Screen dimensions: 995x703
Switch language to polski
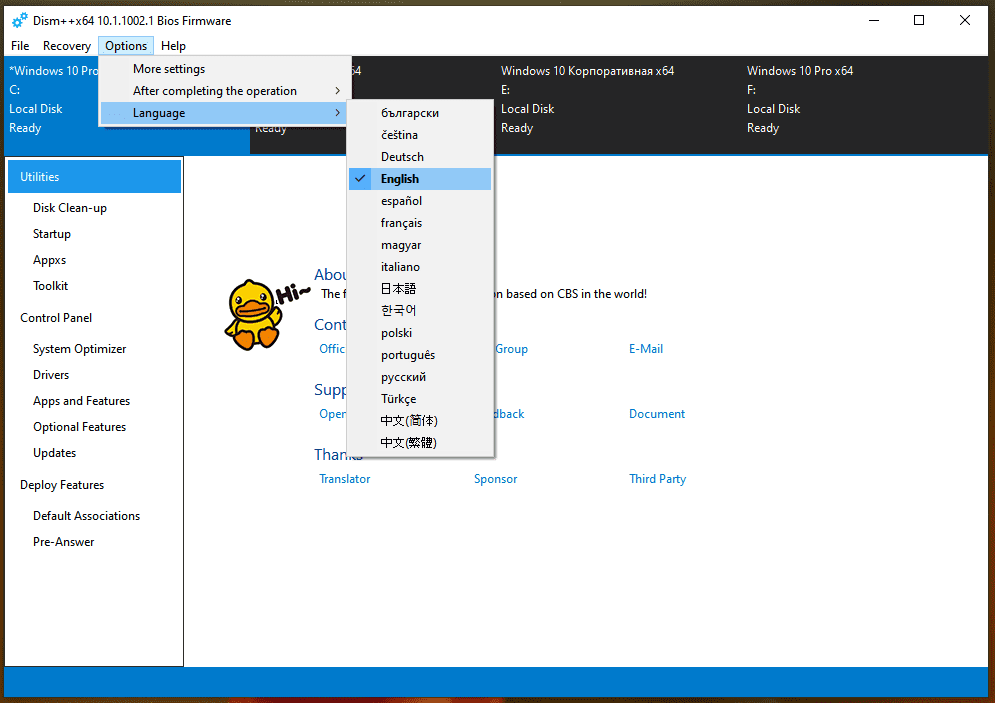pyautogui.click(x=420, y=332)
